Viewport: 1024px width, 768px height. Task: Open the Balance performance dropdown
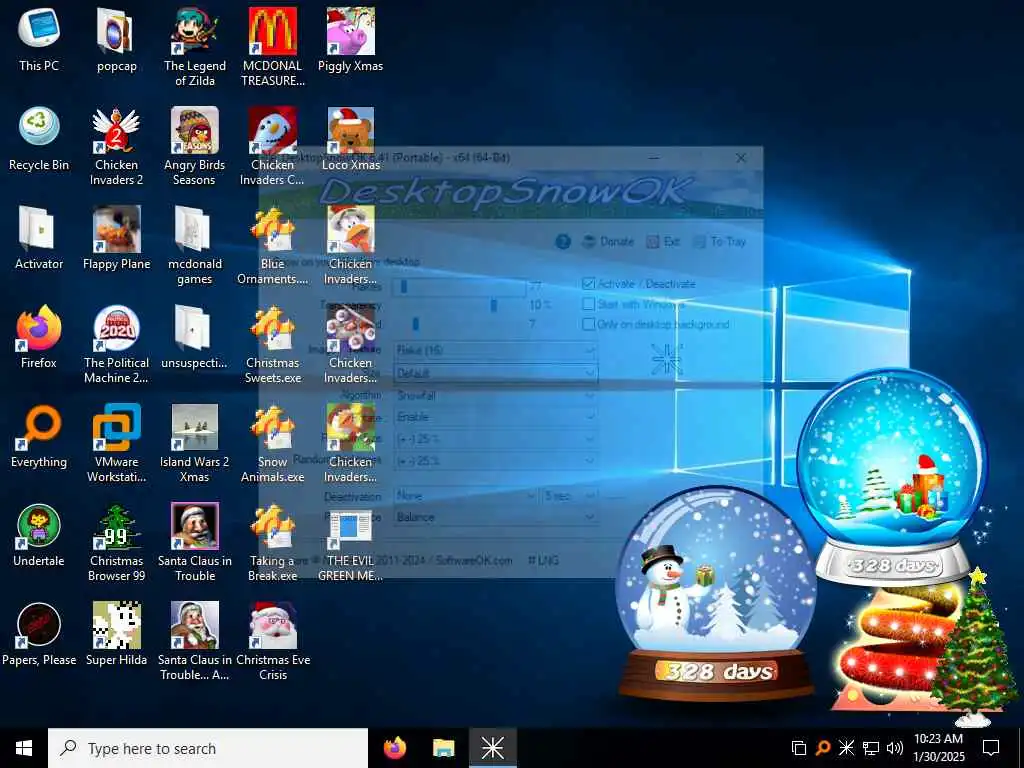496,517
